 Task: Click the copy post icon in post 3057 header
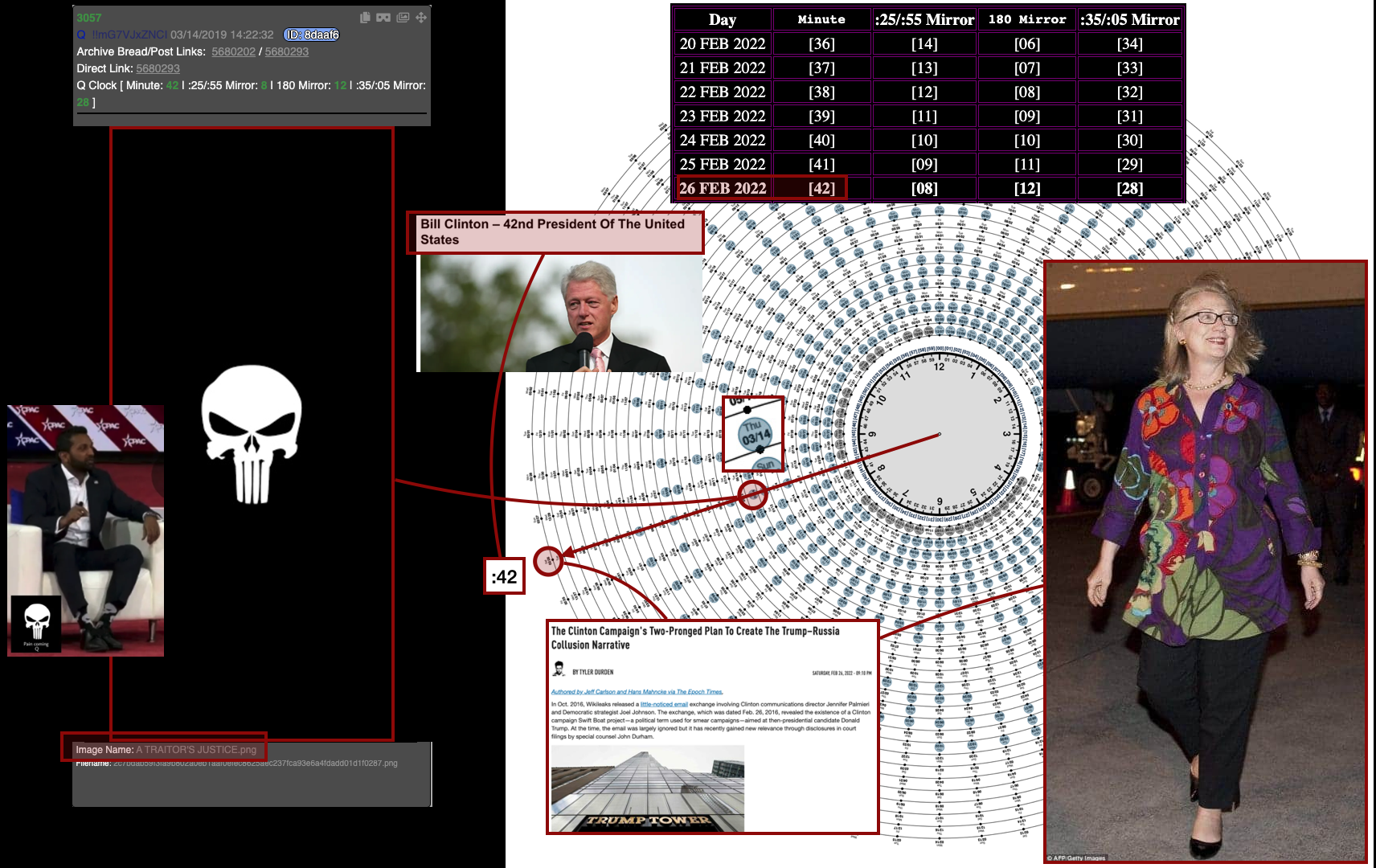(x=365, y=17)
